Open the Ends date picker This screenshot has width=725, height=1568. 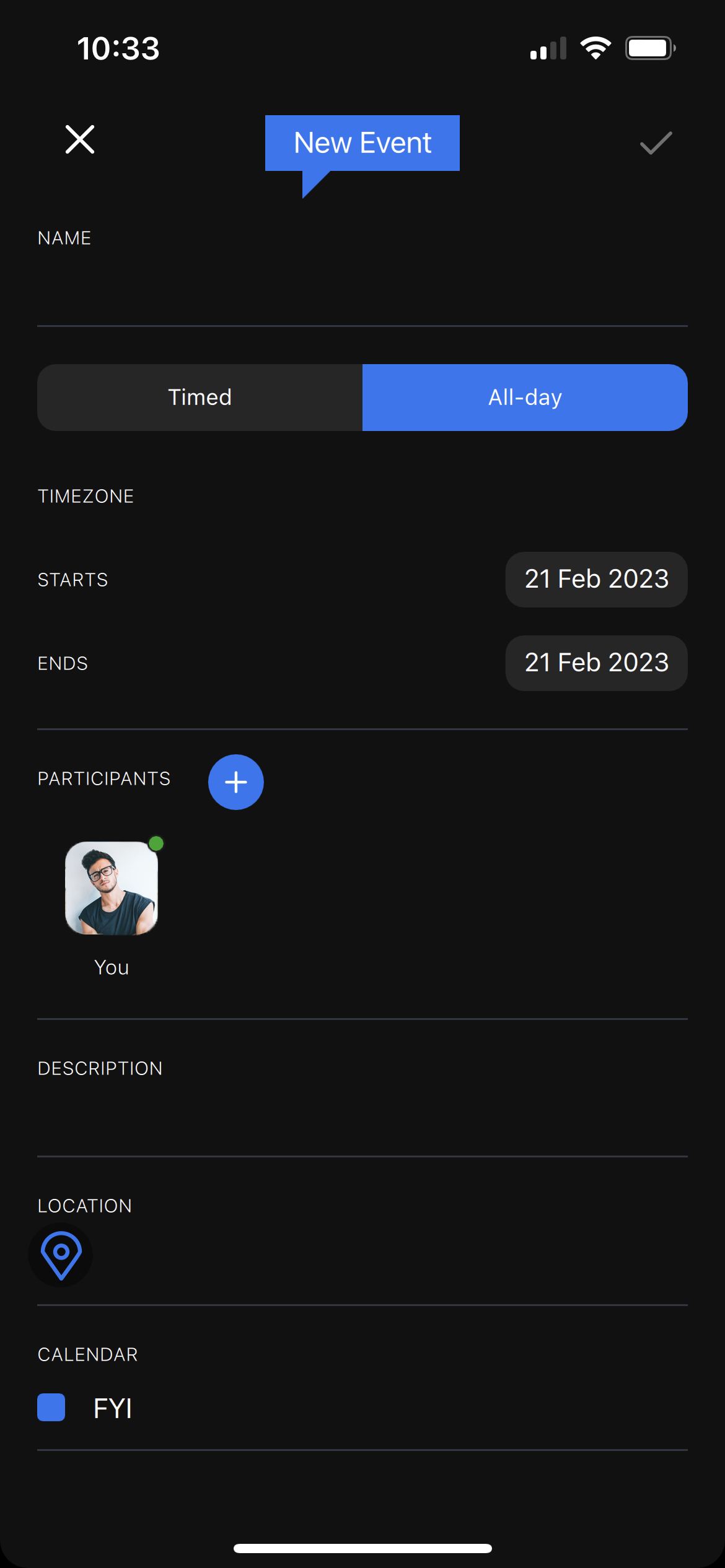coord(597,663)
